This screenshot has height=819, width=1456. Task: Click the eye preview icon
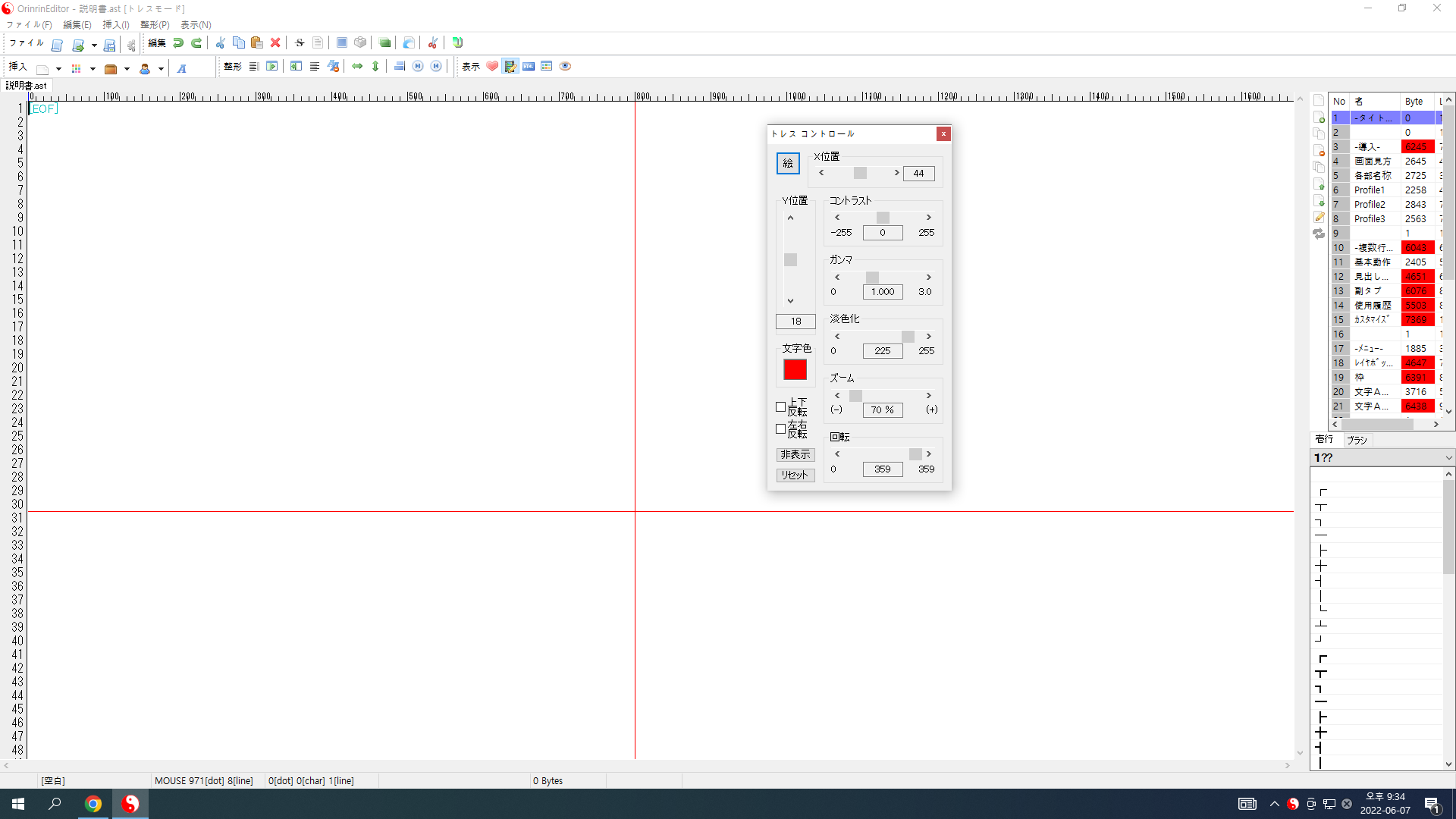tap(565, 67)
